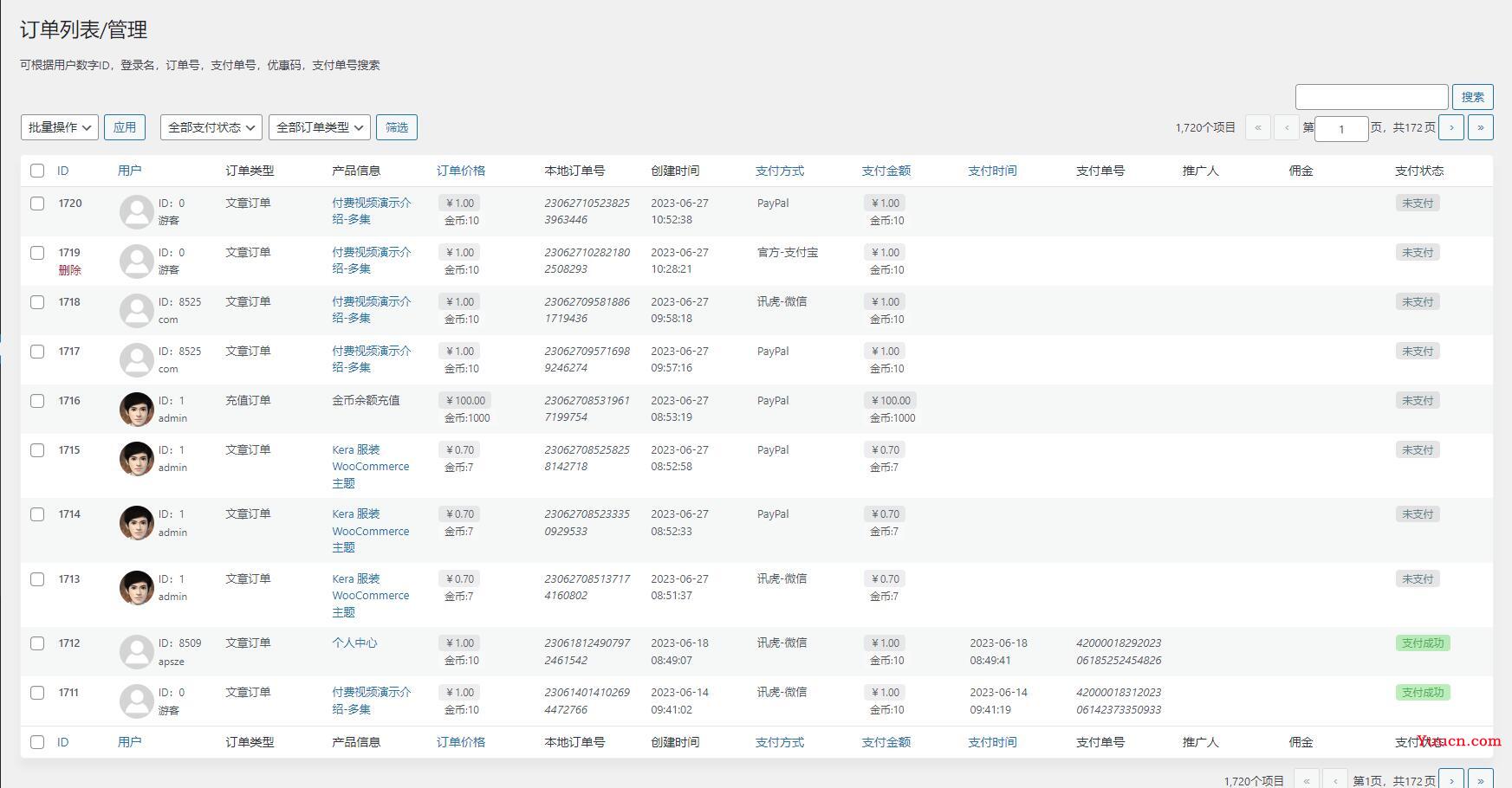Jump to last page using top double-arrow

tap(1480, 127)
